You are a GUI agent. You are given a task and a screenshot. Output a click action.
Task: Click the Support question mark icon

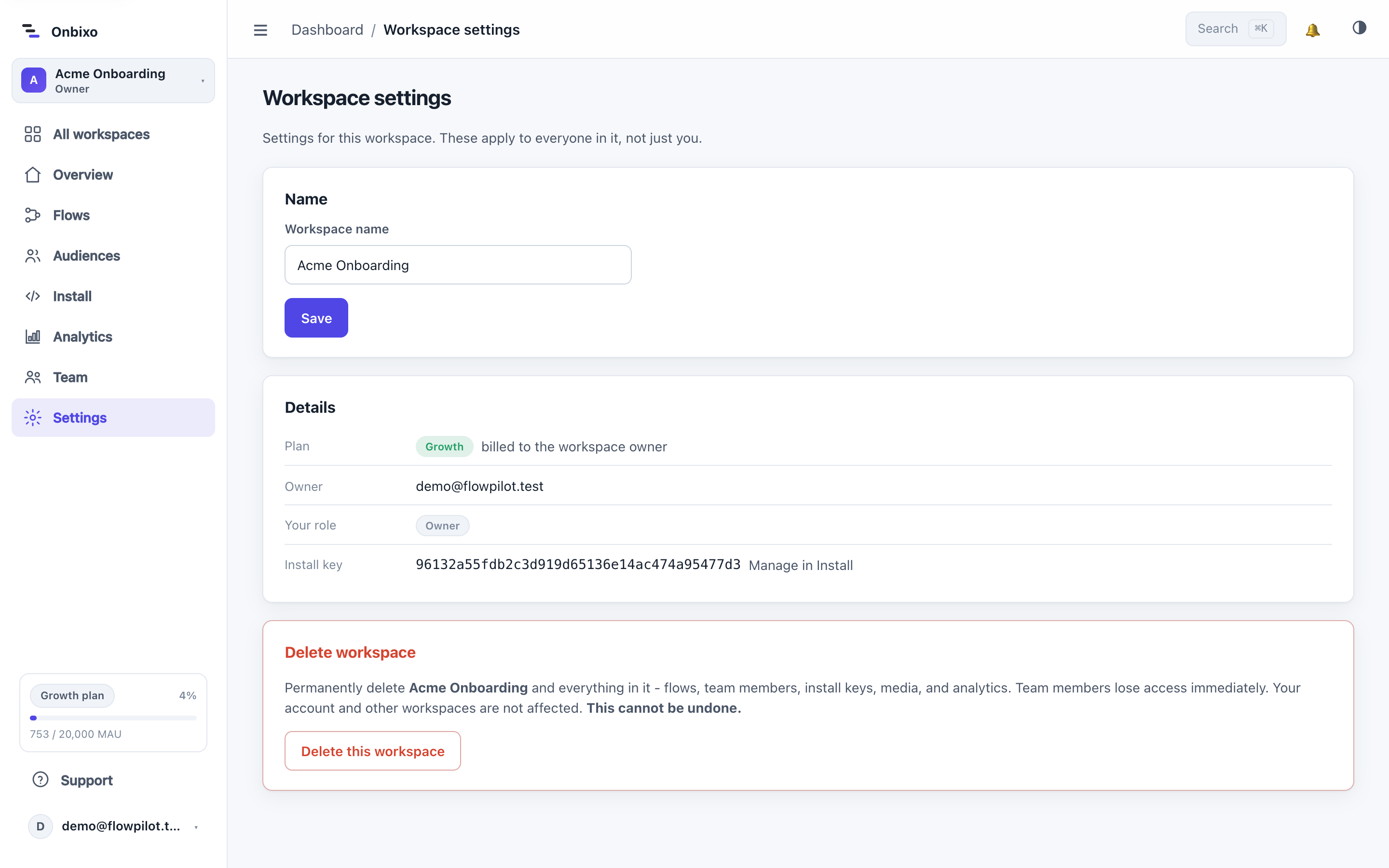tap(40, 780)
